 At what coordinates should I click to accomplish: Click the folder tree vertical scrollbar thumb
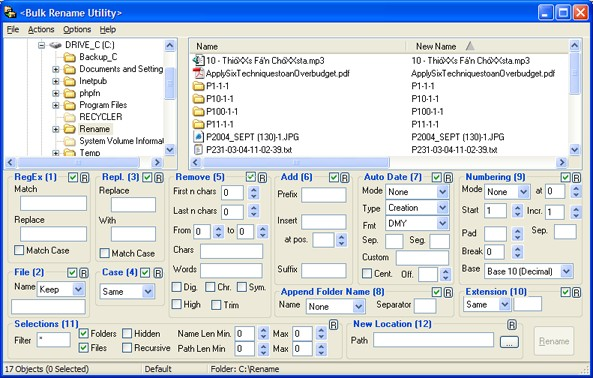tap(170, 83)
